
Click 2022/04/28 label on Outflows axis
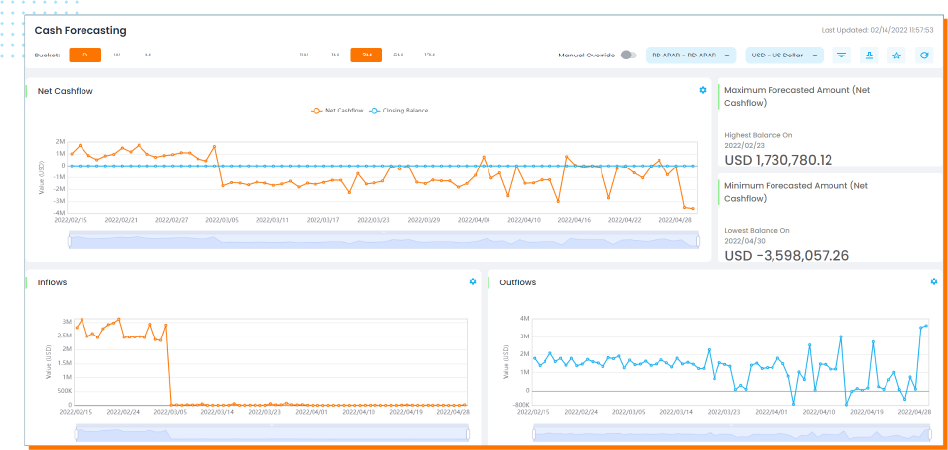[915, 411]
